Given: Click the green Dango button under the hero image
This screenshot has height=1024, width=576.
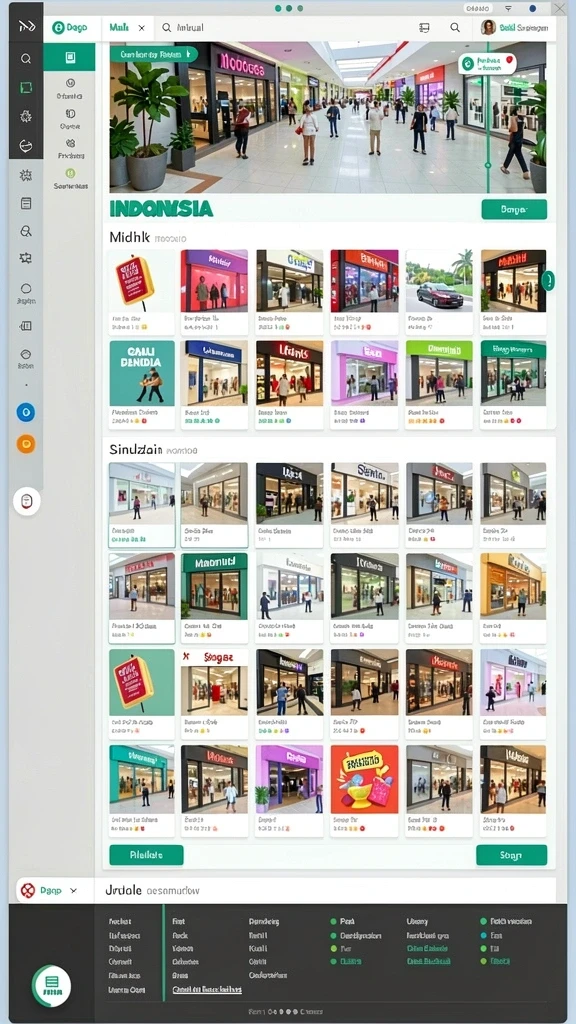Looking at the screenshot, I should coord(514,209).
